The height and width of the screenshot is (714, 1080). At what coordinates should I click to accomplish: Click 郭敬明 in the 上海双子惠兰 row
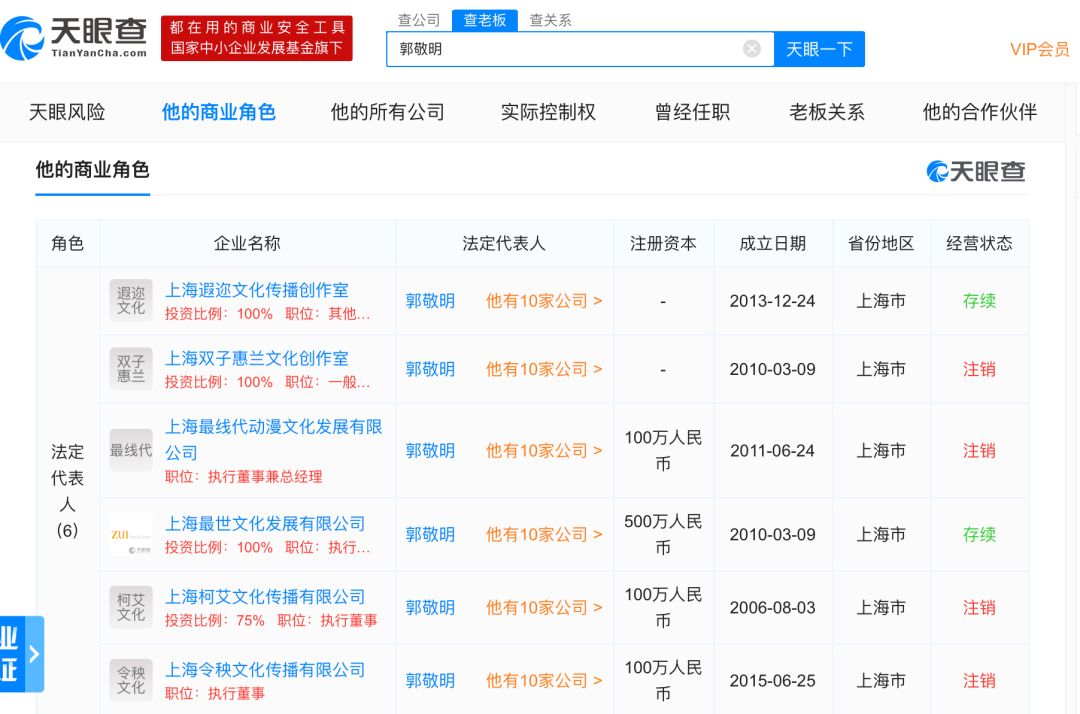430,369
